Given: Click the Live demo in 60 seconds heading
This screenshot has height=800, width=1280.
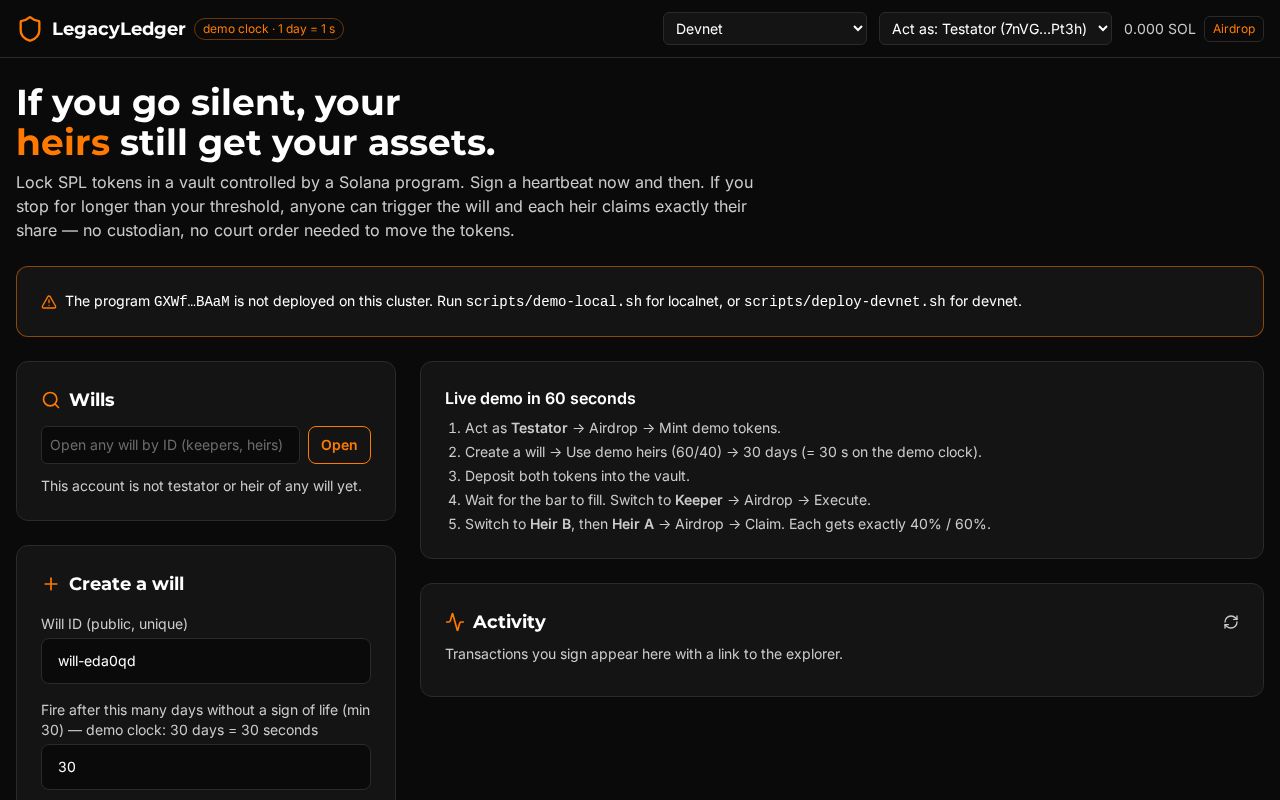Looking at the screenshot, I should click(540, 398).
